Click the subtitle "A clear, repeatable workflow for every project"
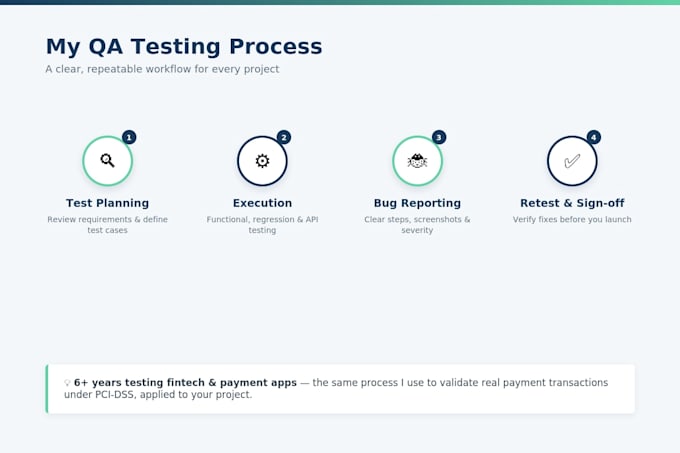This screenshot has height=453, width=680. pos(162,69)
